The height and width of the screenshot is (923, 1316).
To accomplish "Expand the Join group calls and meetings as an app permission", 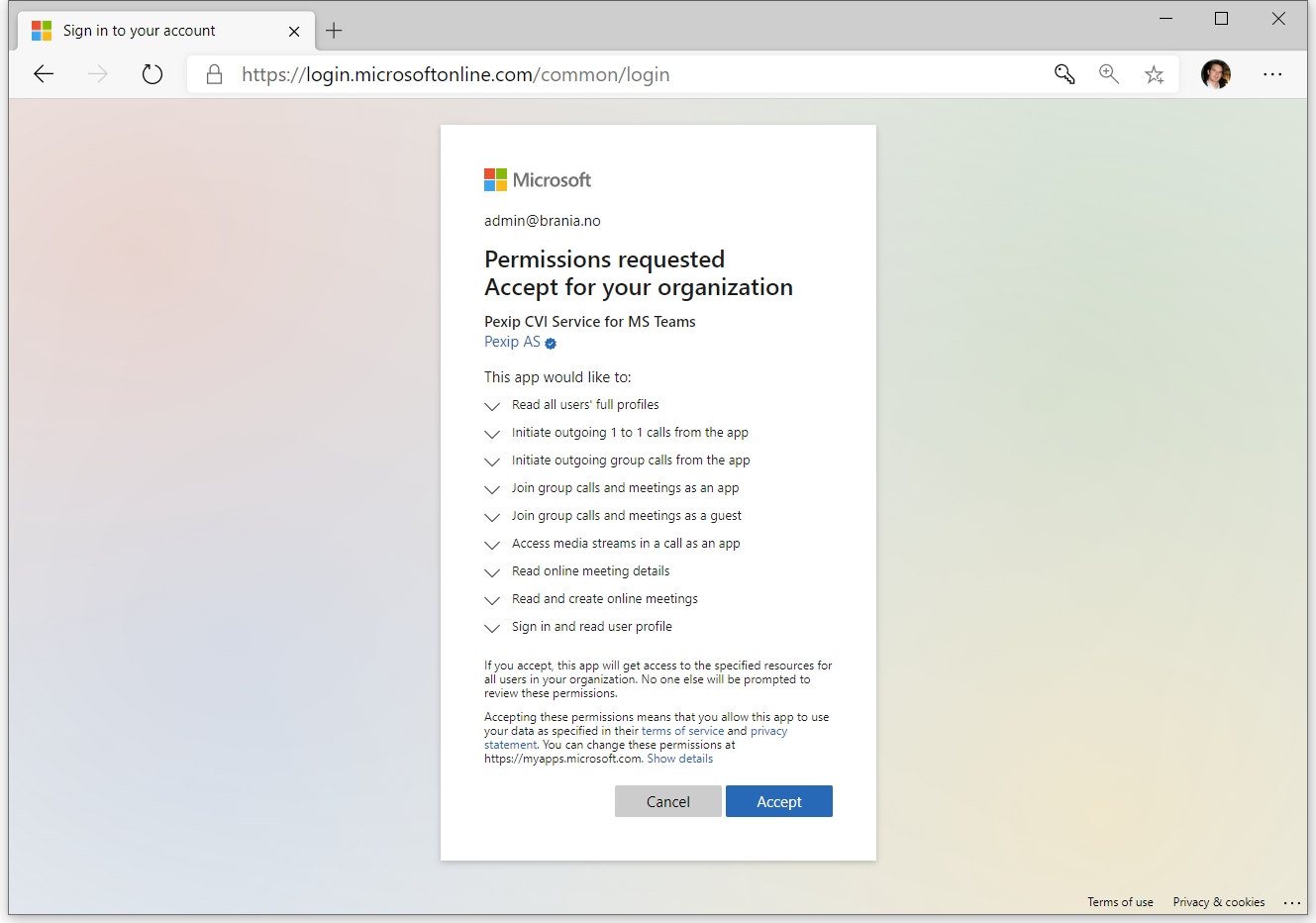I will coord(492,489).
